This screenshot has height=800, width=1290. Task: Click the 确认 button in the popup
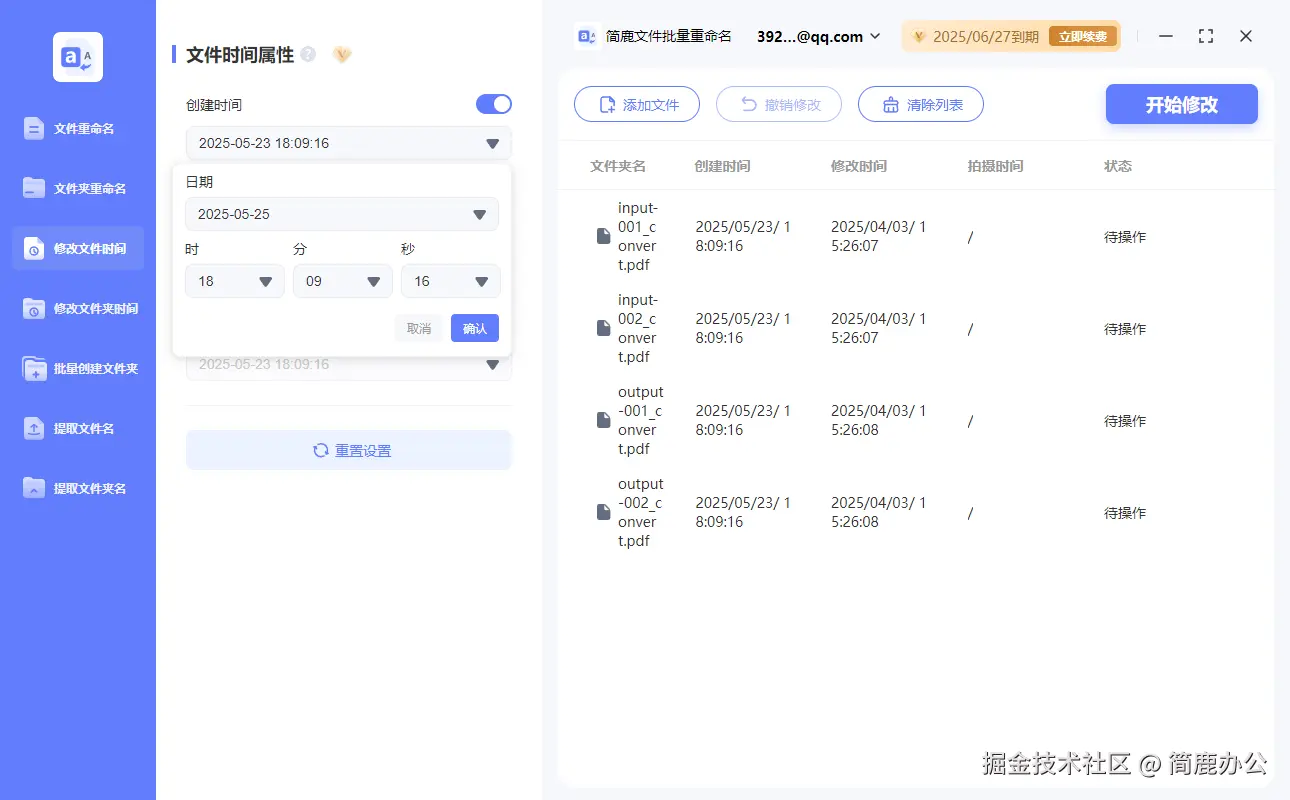[x=475, y=328]
